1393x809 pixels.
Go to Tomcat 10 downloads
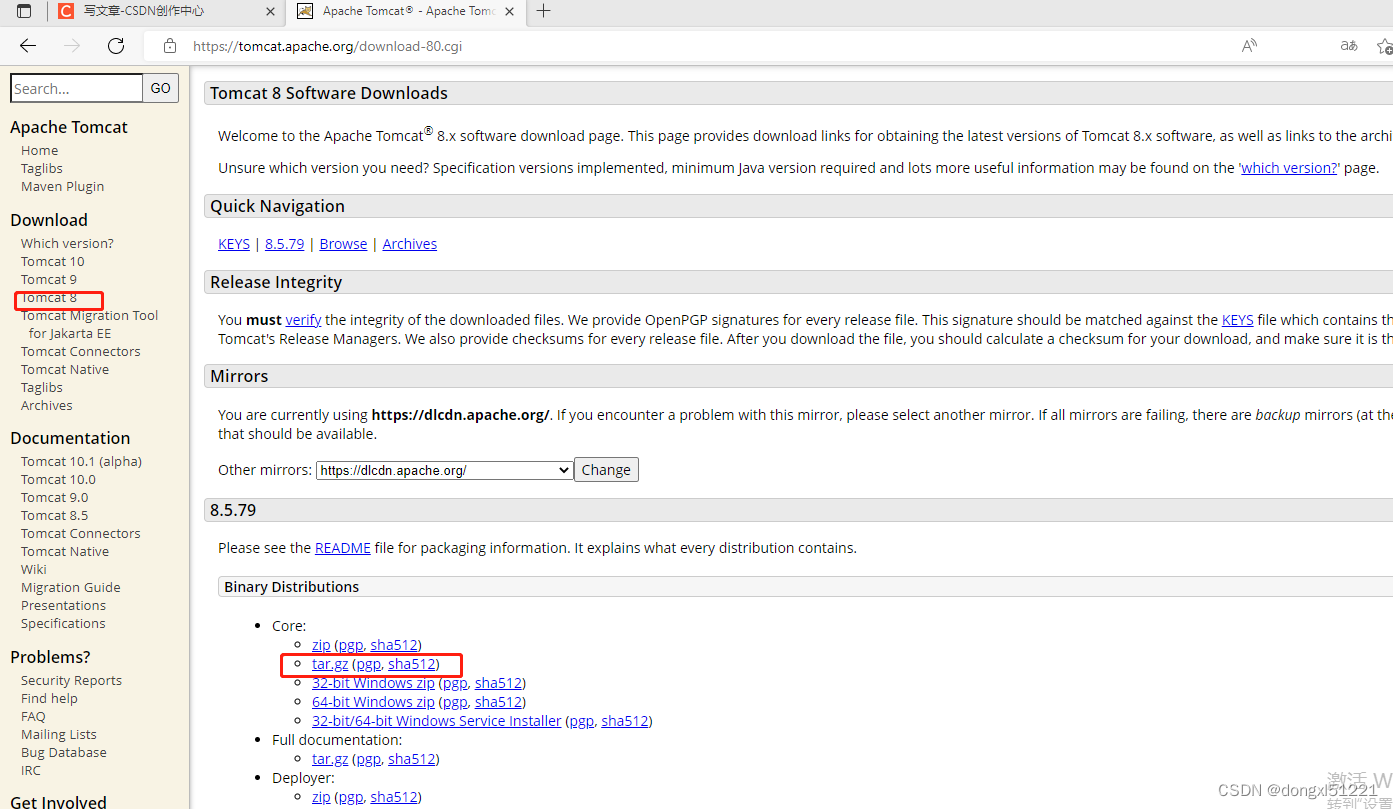(x=53, y=261)
